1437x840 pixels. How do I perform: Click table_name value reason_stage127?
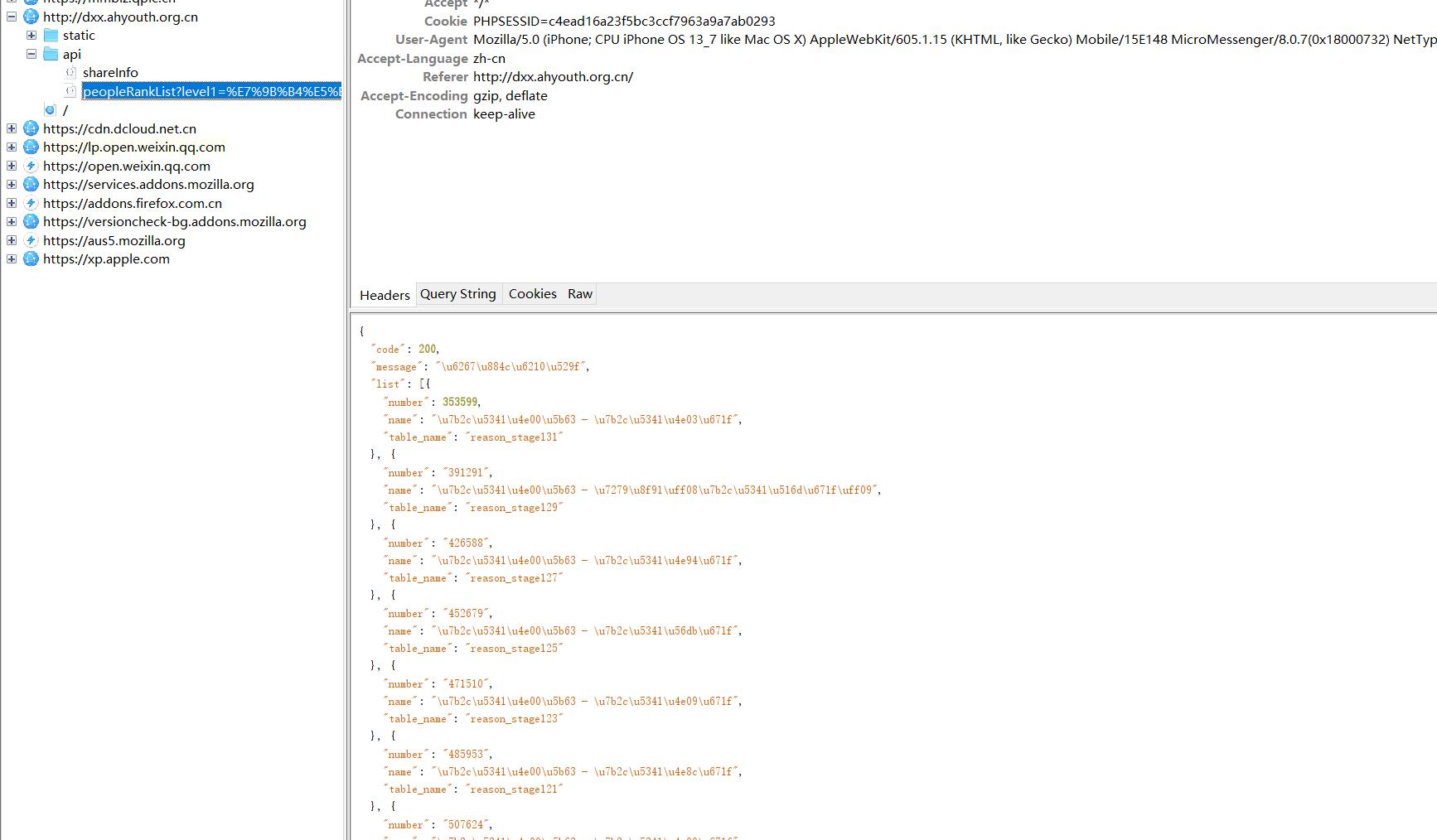514,577
